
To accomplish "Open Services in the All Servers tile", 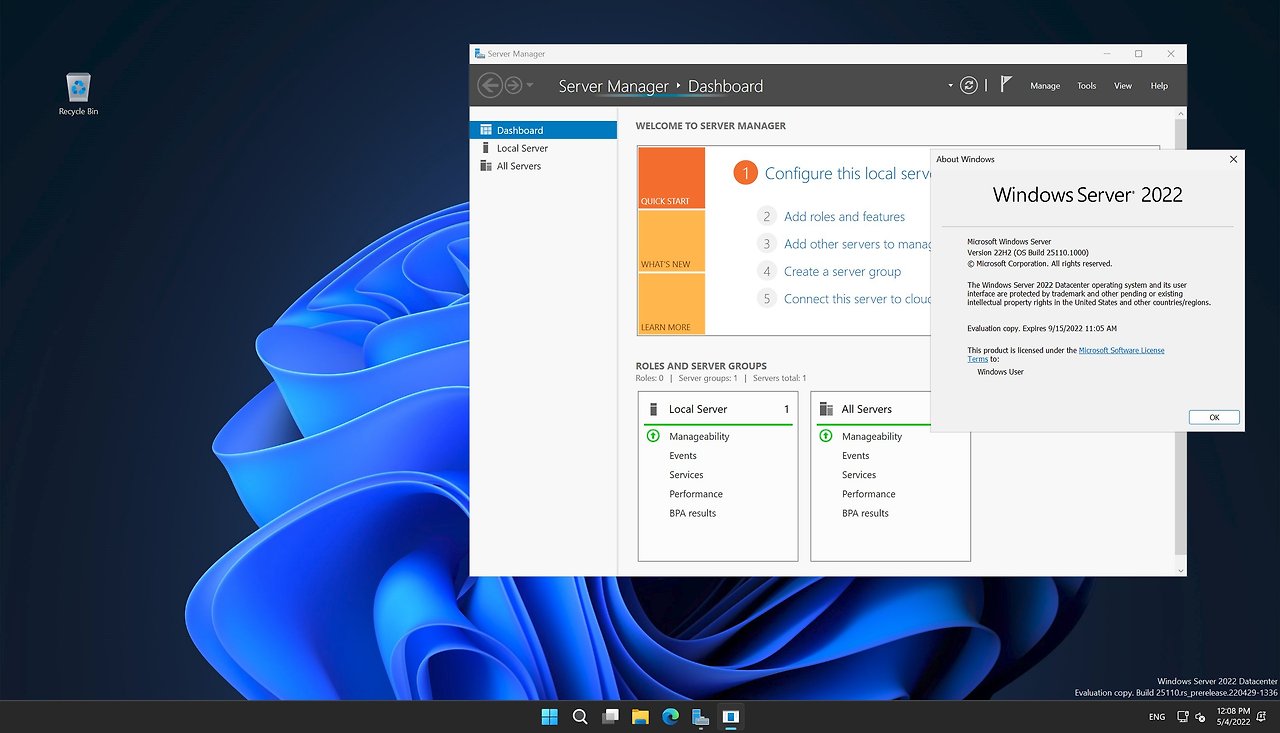I will click(859, 475).
